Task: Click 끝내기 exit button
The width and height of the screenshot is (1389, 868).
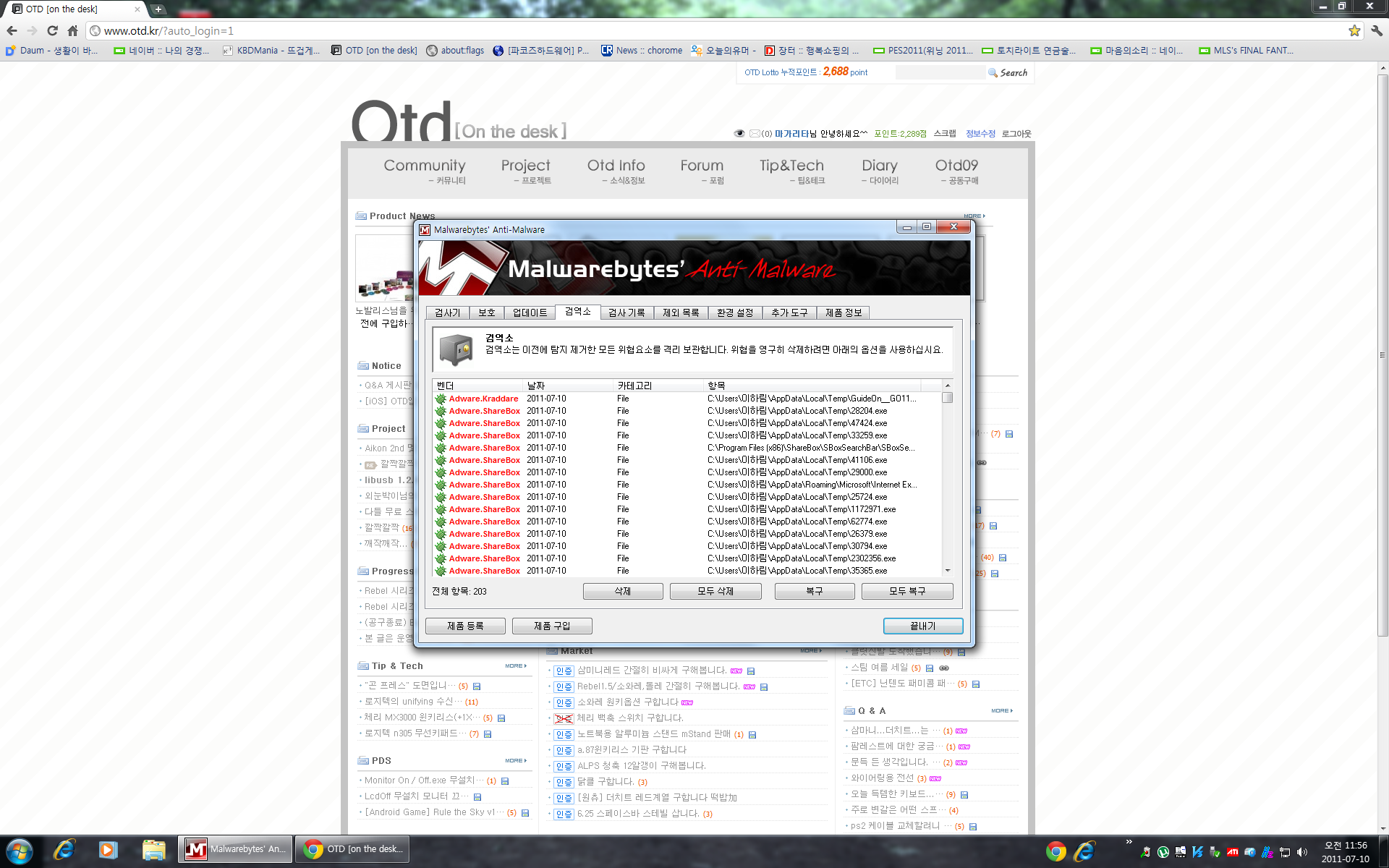Action: [923, 626]
